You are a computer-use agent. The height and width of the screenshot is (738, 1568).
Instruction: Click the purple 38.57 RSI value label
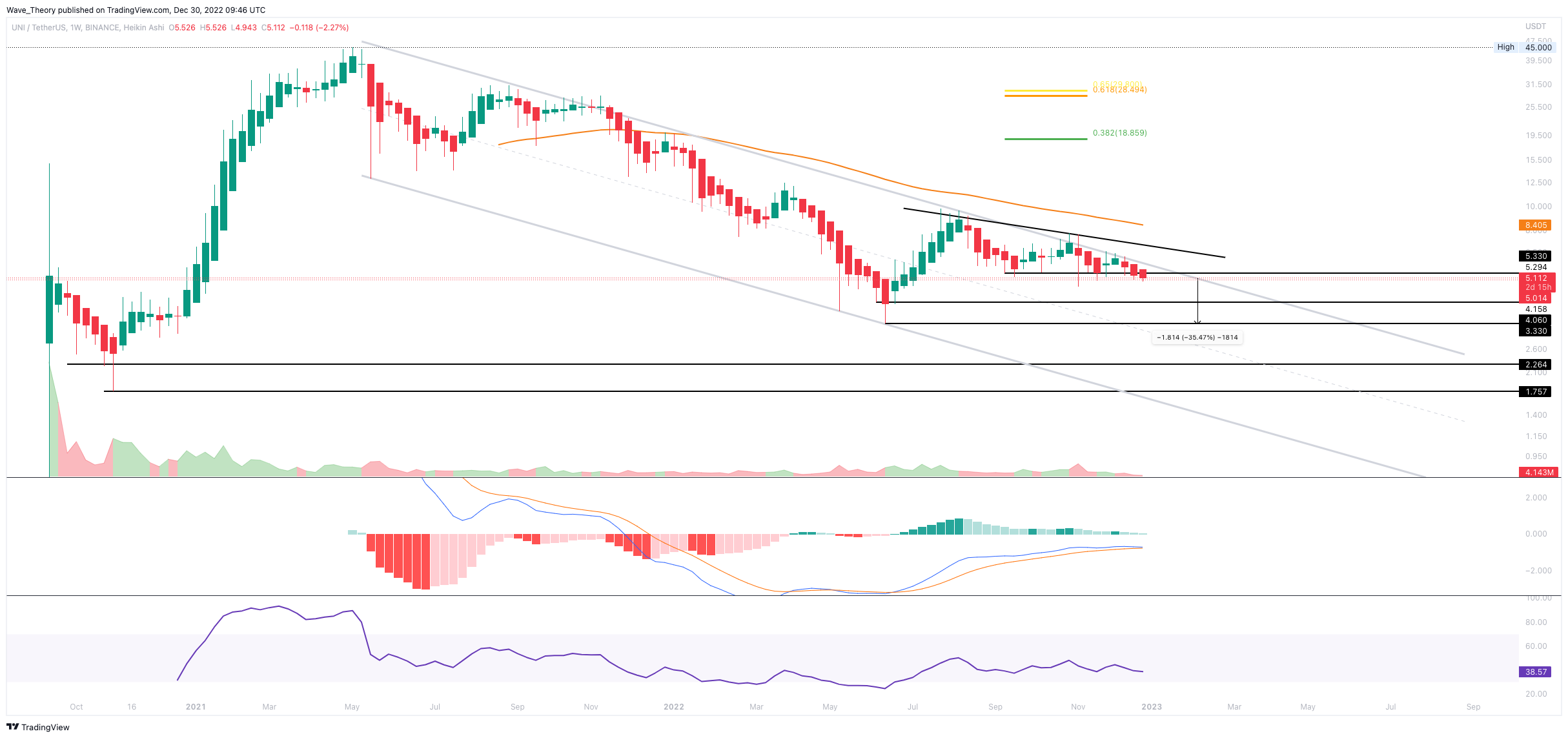coord(1535,672)
